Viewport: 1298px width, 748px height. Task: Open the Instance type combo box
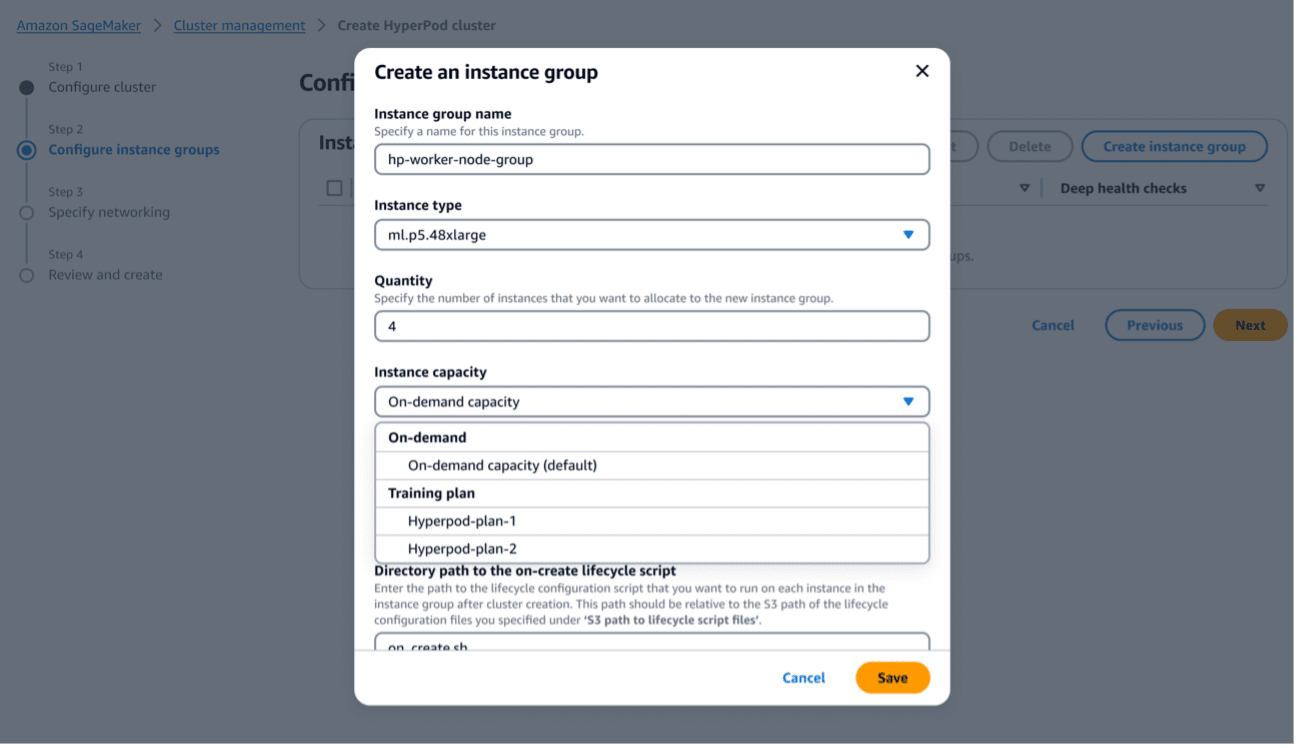click(x=652, y=234)
